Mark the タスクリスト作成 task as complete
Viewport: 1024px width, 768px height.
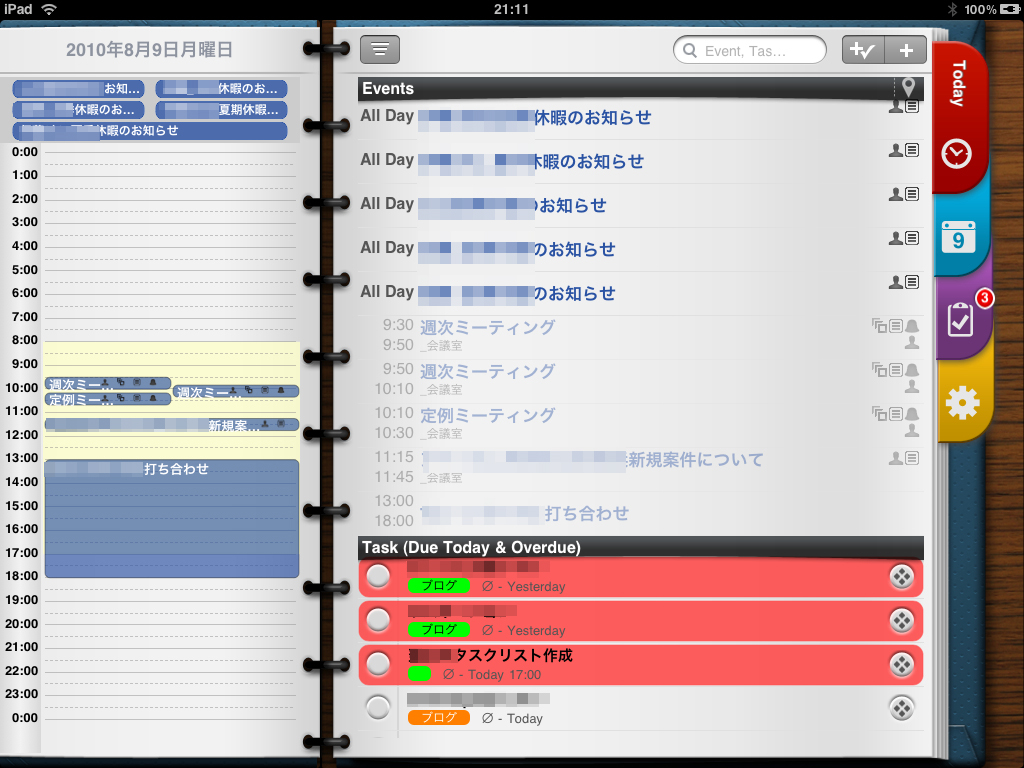click(378, 664)
